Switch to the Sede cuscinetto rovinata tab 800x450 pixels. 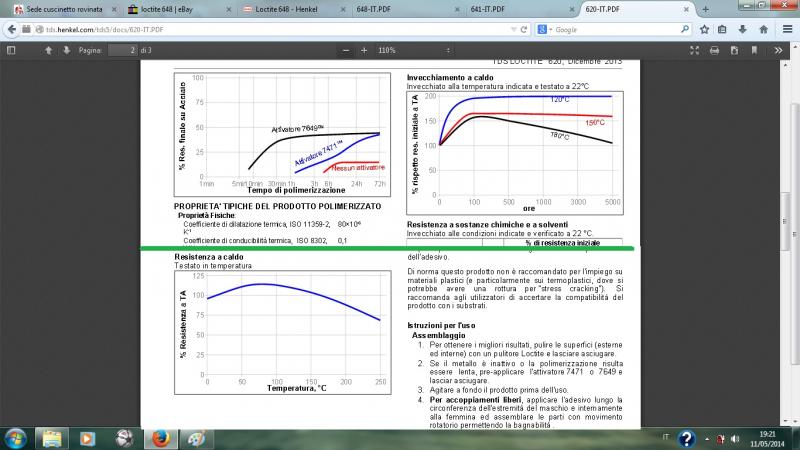[64, 9]
